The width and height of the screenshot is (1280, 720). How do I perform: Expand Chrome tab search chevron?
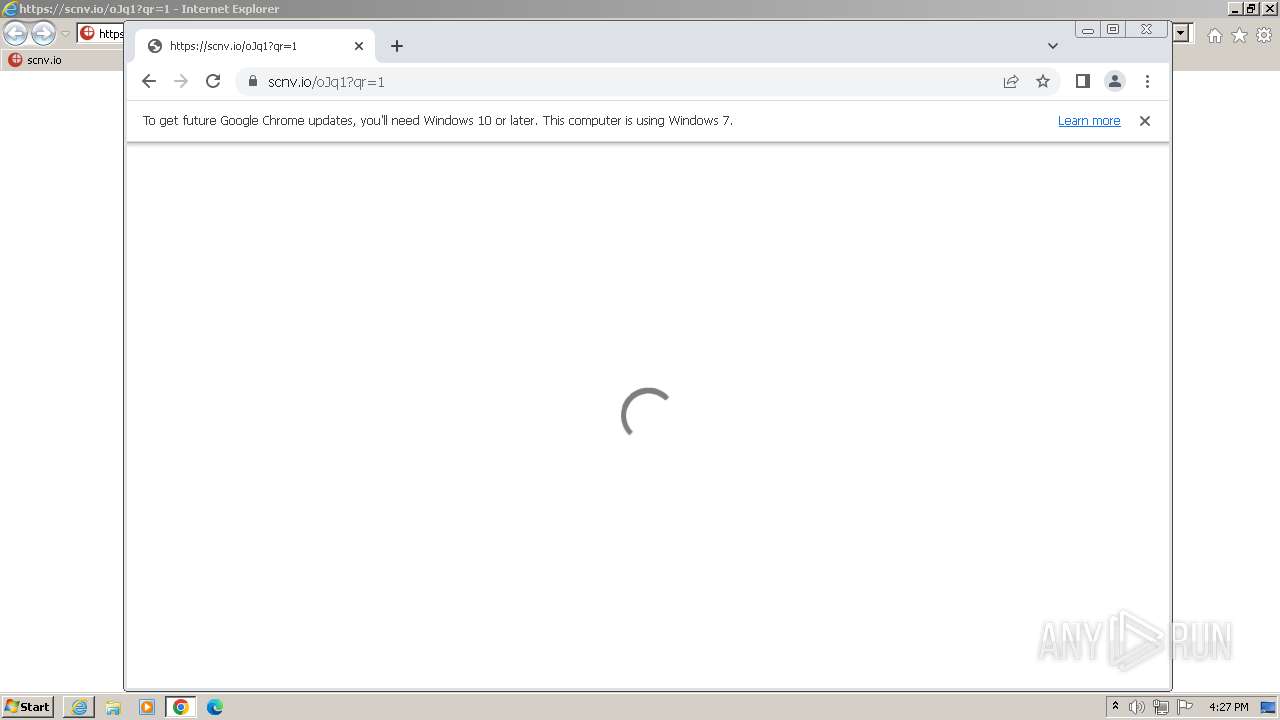point(1053,46)
